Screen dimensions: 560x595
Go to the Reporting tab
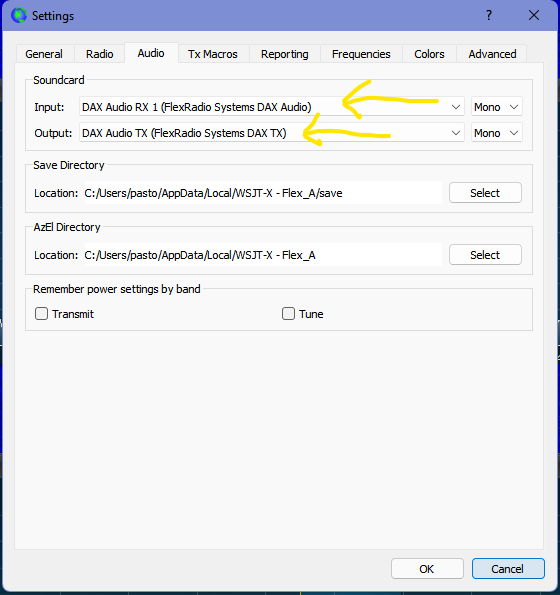point(285,54)
